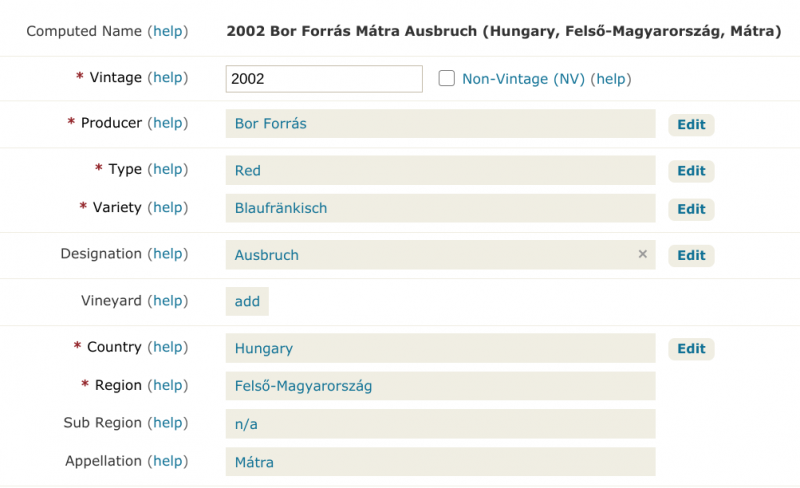
Task: Select the Red type value
Action: tap(440, 170)
